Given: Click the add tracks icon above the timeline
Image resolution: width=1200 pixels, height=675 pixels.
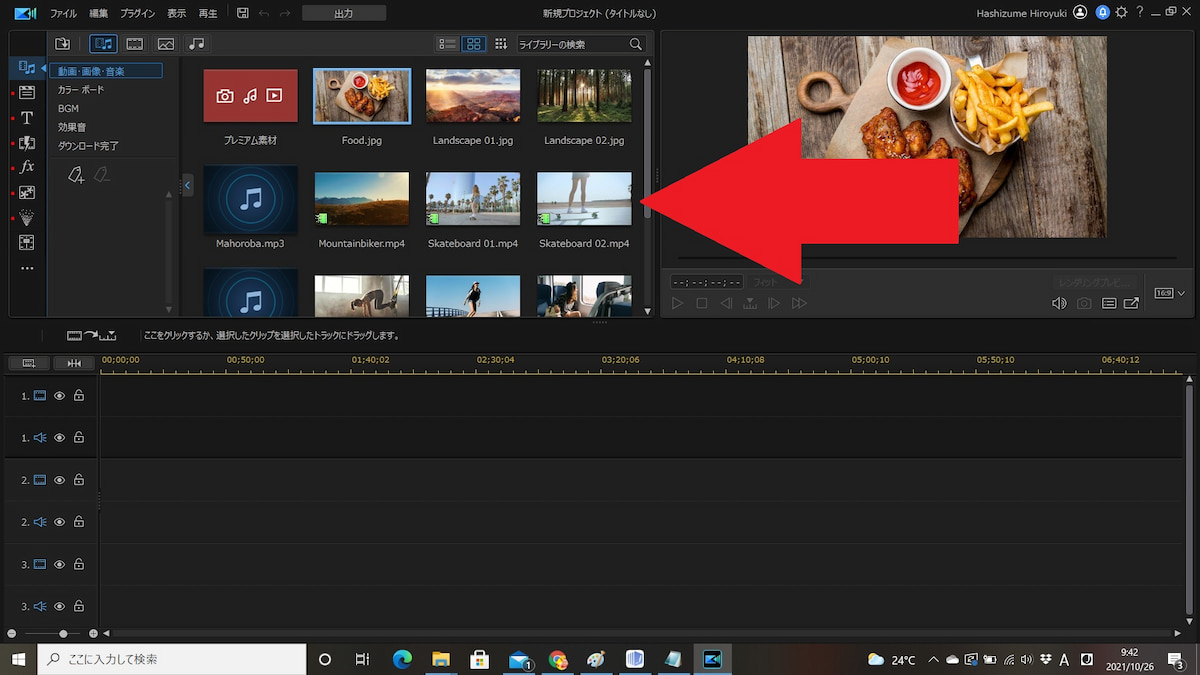Looking at the screenshot, I should coord(28,363).
